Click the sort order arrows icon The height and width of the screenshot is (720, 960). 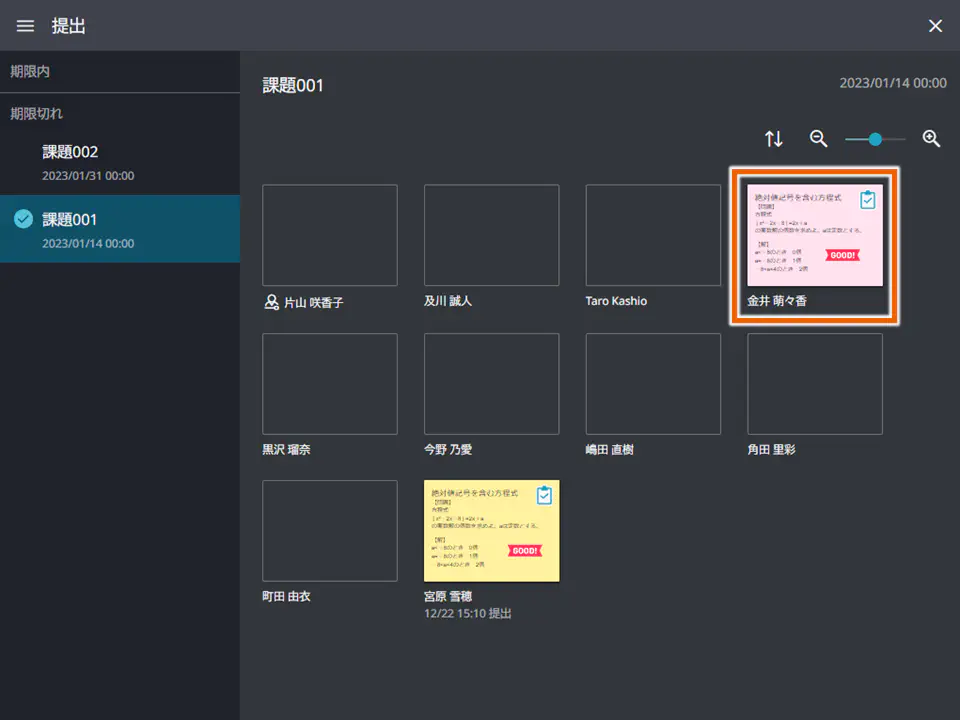click(774, 139)
